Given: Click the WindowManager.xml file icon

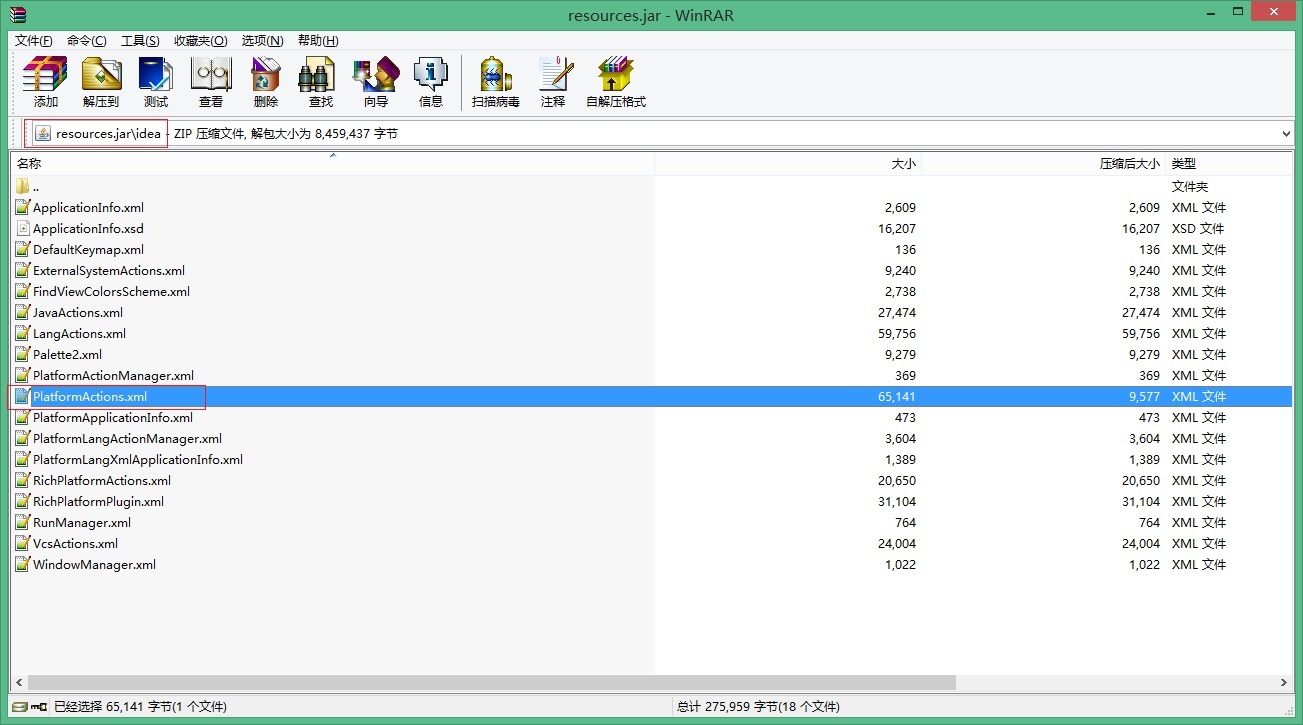Looking at the screenshot, I should coord(23,565).
